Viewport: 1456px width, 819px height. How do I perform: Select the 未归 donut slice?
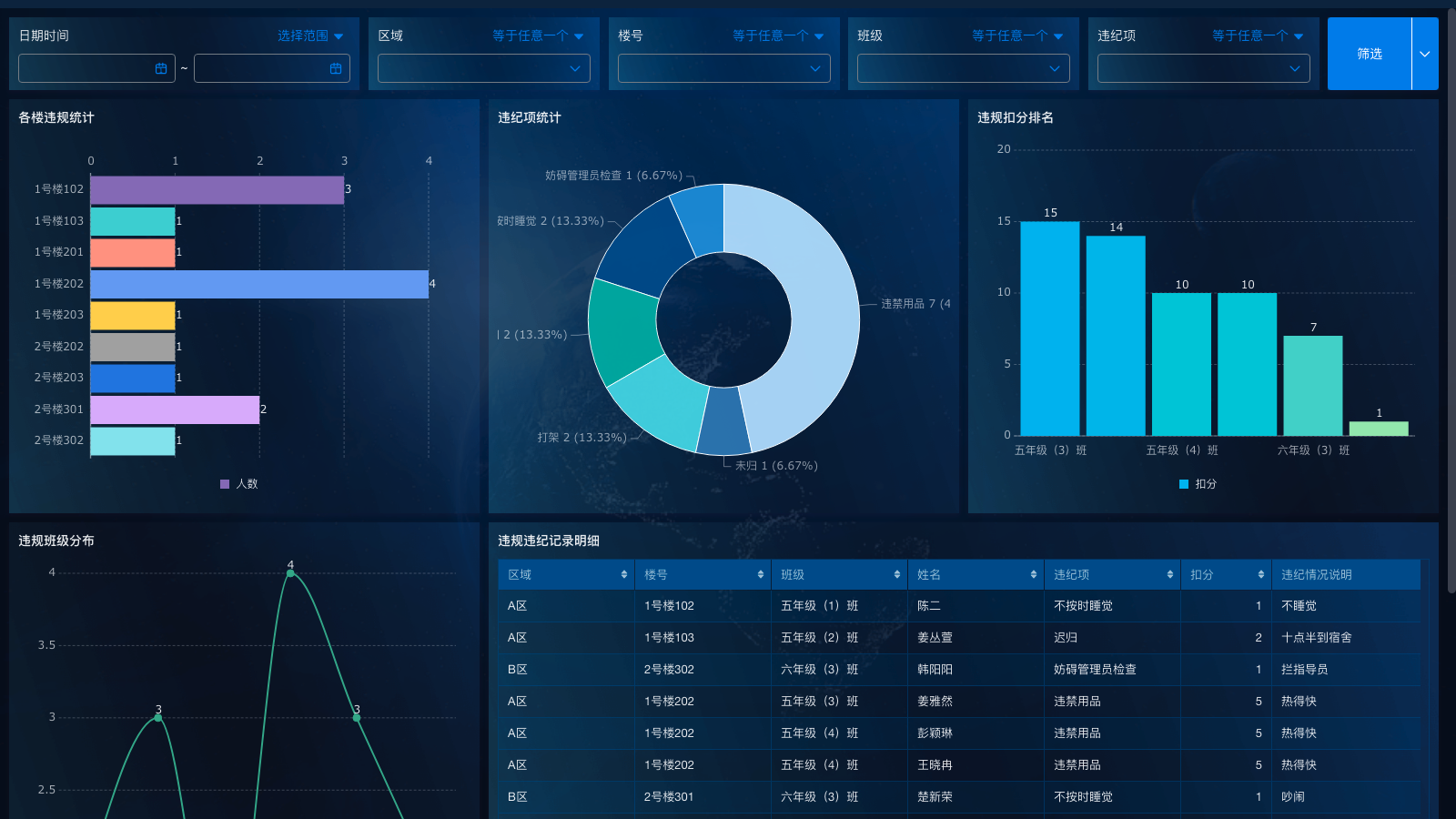[x=724, y=422]
